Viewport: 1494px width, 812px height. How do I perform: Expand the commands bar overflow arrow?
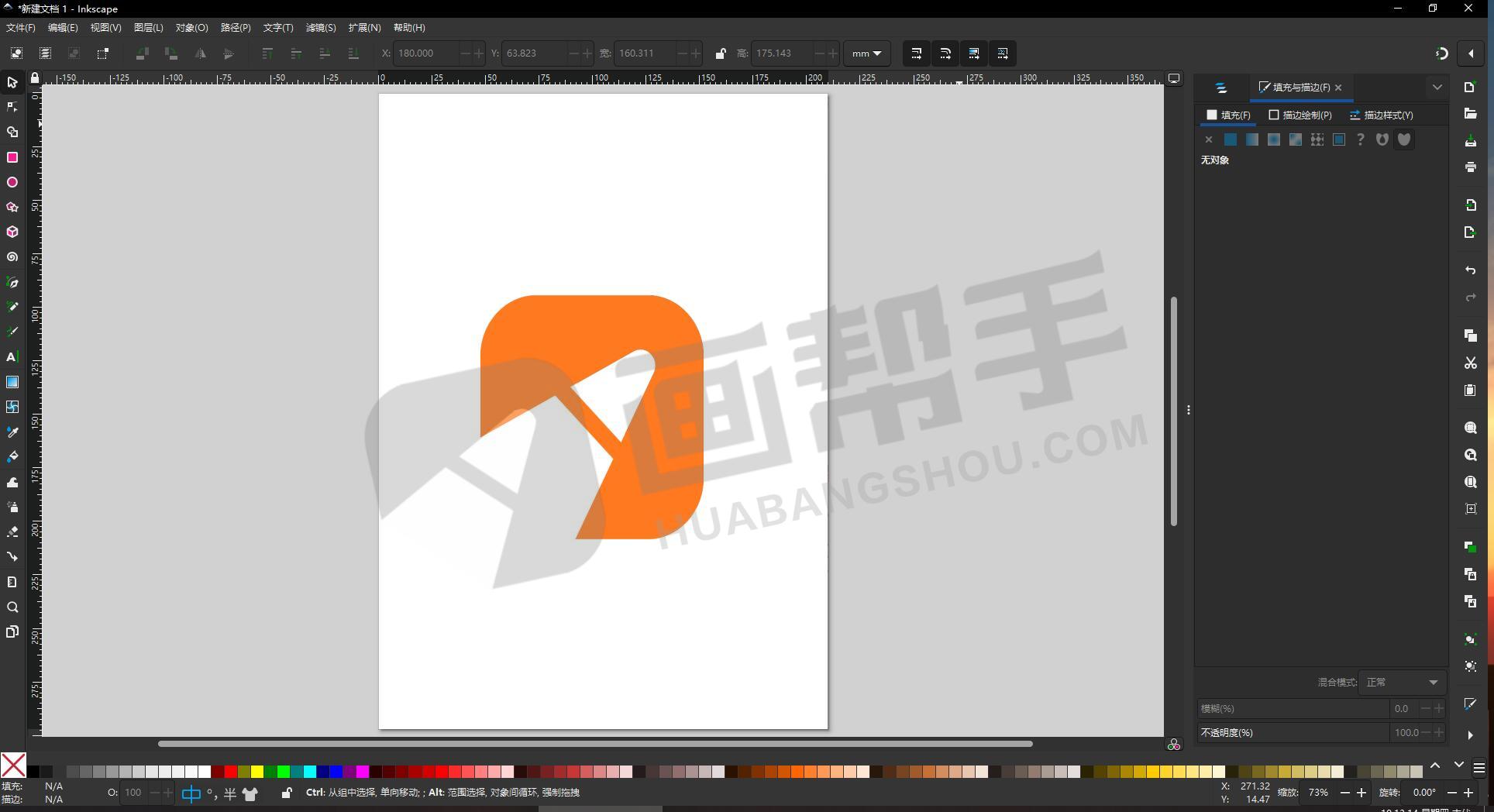(x=1470, y=735)
